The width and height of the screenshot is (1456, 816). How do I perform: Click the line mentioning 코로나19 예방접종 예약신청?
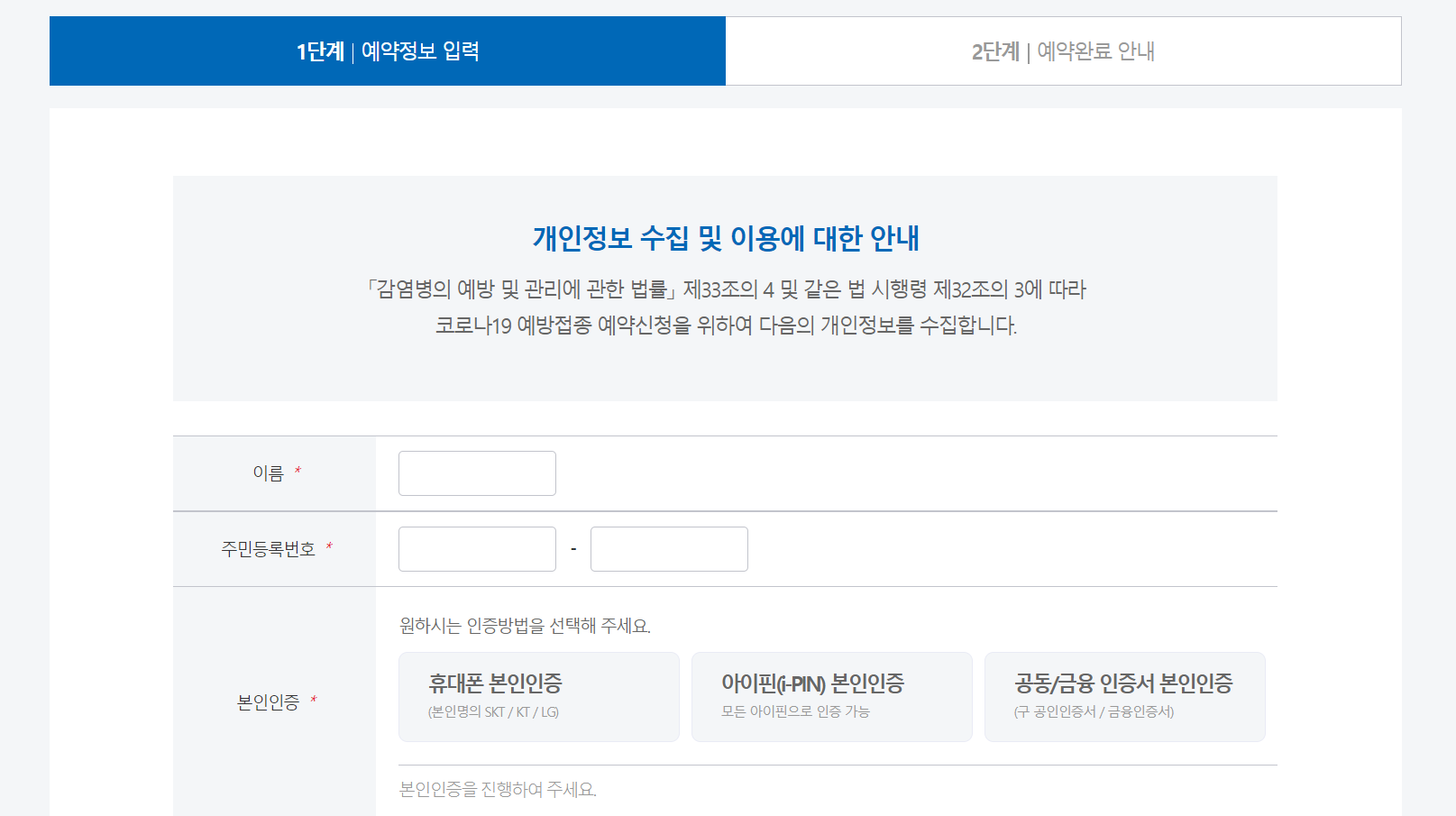(726, 325)
